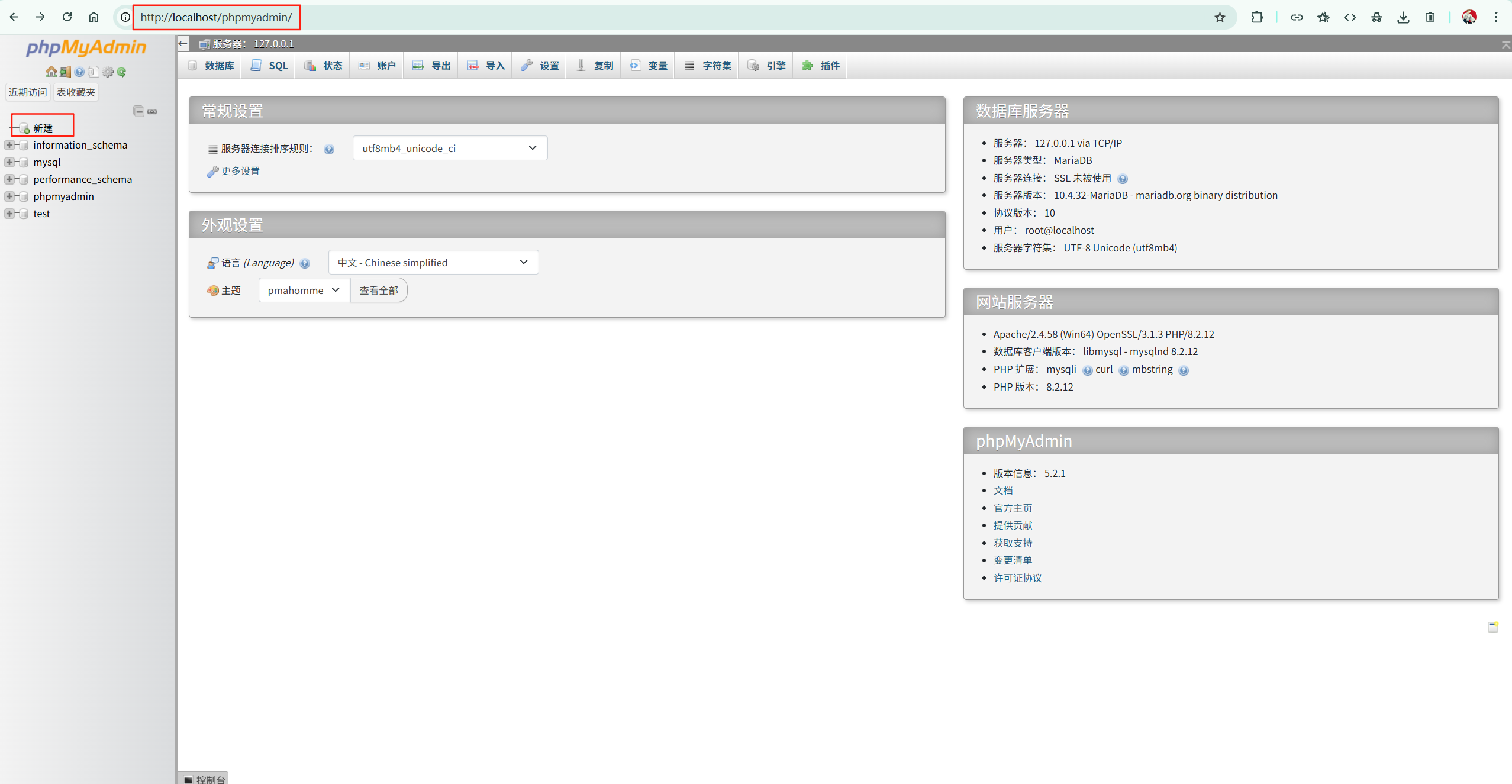The image size is (1512, 784).
Task: Expand the performance_schema database node
Action: 9,179
